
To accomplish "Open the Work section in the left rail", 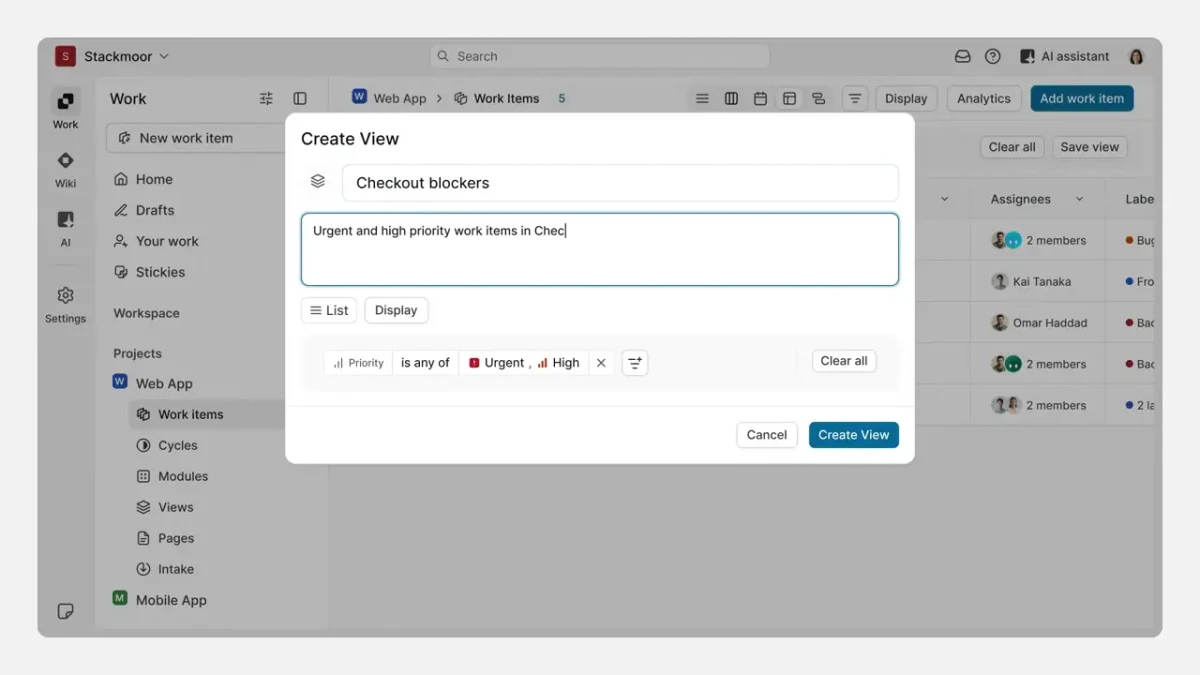I will (65, 109).
